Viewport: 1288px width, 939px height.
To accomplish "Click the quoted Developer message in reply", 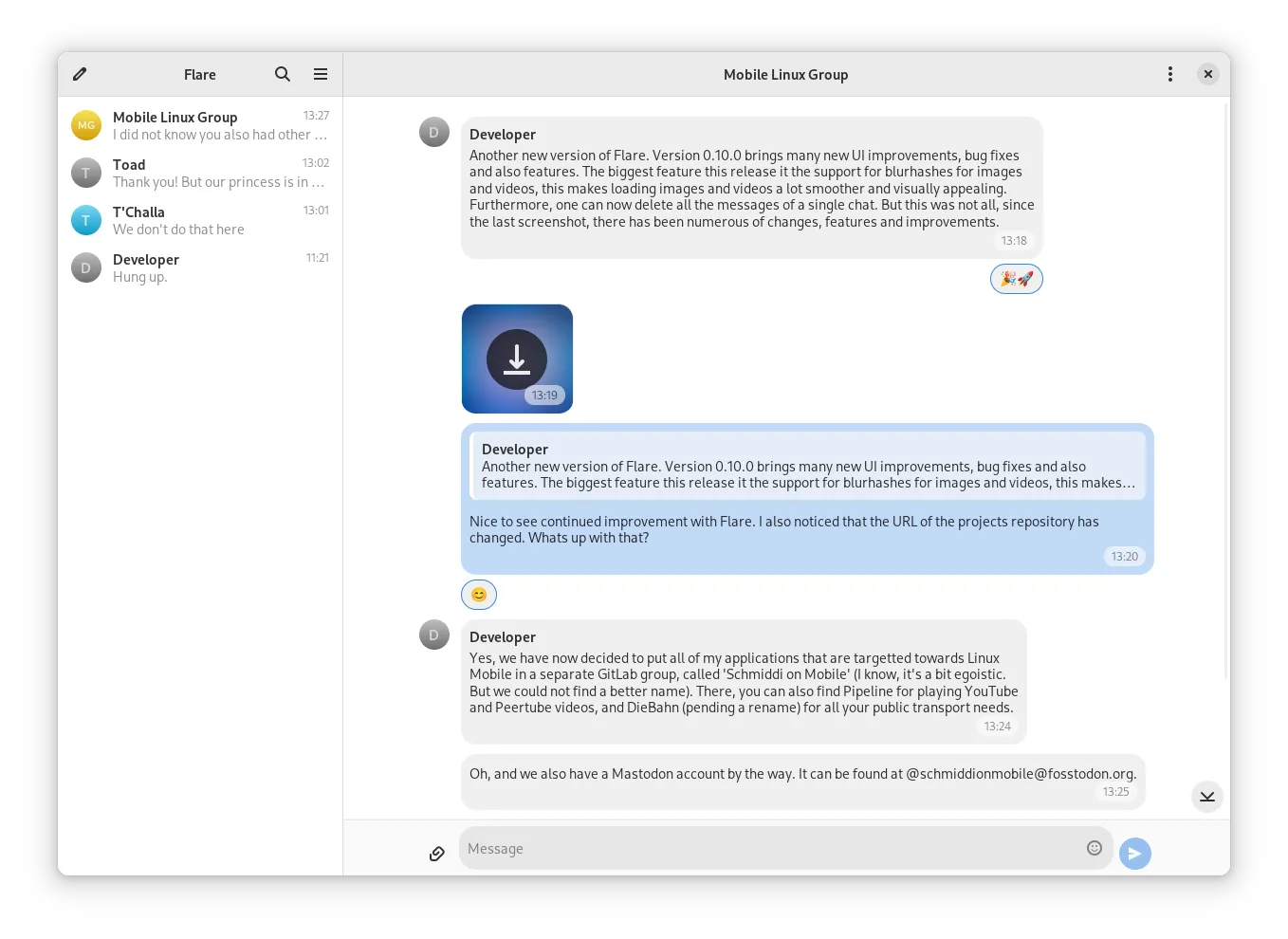I will [807, 466].
